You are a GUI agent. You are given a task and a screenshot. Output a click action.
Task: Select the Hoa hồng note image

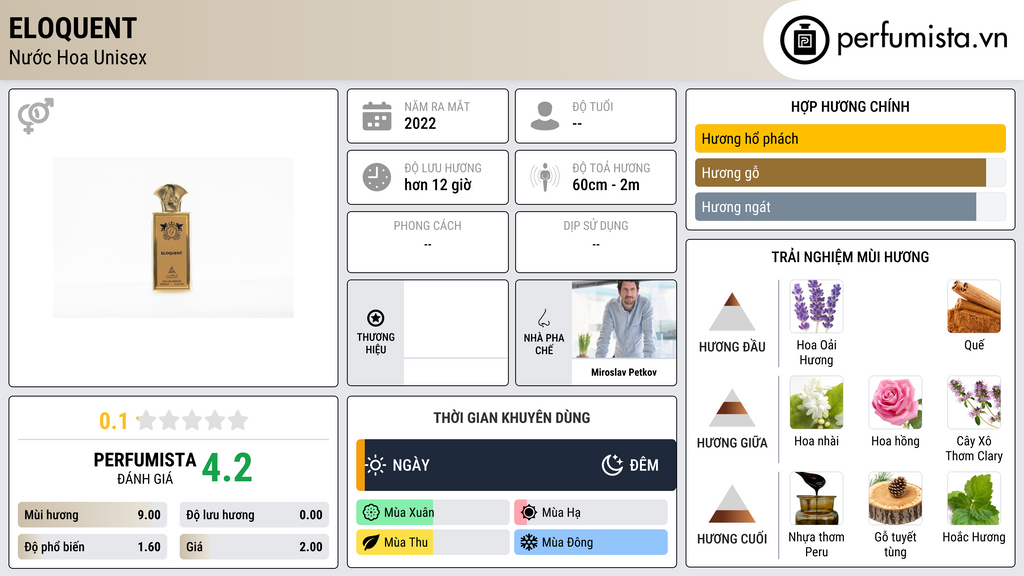click(x=895, y=402)
